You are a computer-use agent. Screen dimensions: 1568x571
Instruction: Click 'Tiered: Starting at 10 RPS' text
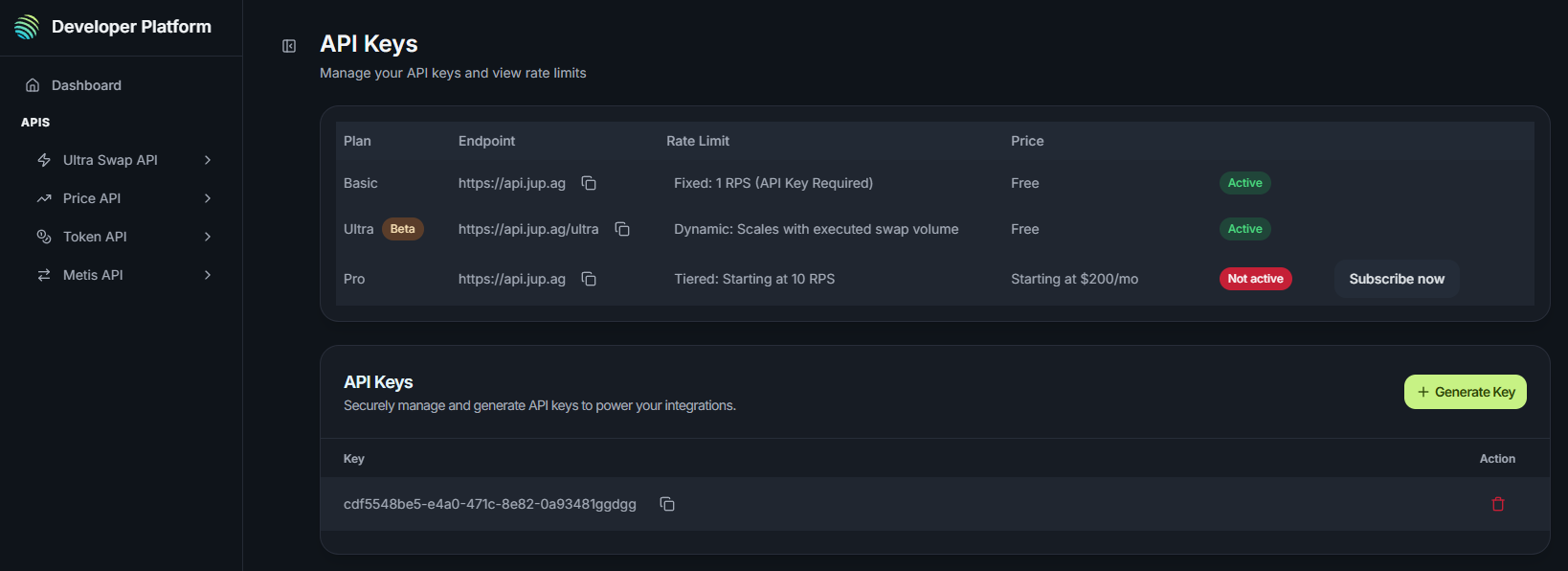(754, 279)
